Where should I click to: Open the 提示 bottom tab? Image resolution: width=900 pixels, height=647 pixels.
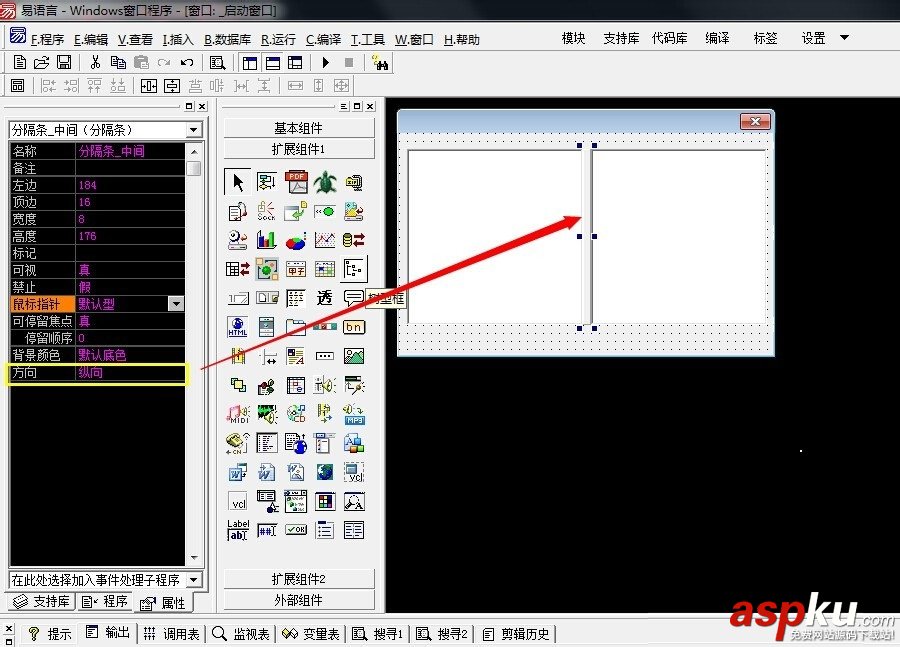50,634
